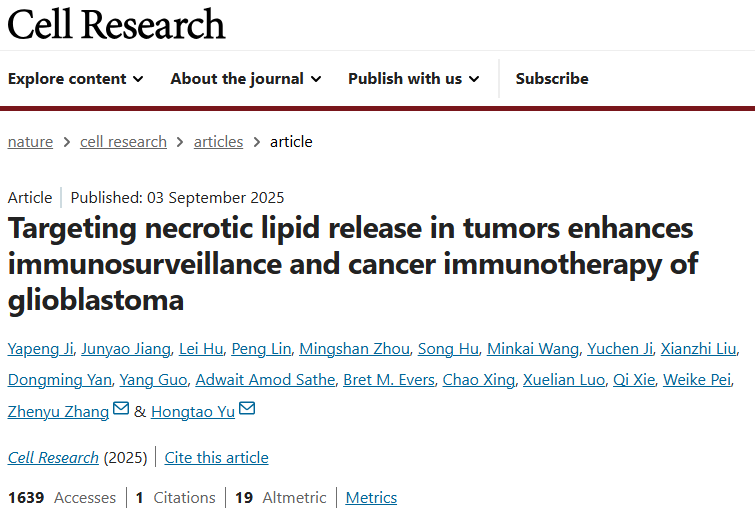The image size is (755, 513).
Task: Click the Cell Research journal logo
Action: (117, 25)
